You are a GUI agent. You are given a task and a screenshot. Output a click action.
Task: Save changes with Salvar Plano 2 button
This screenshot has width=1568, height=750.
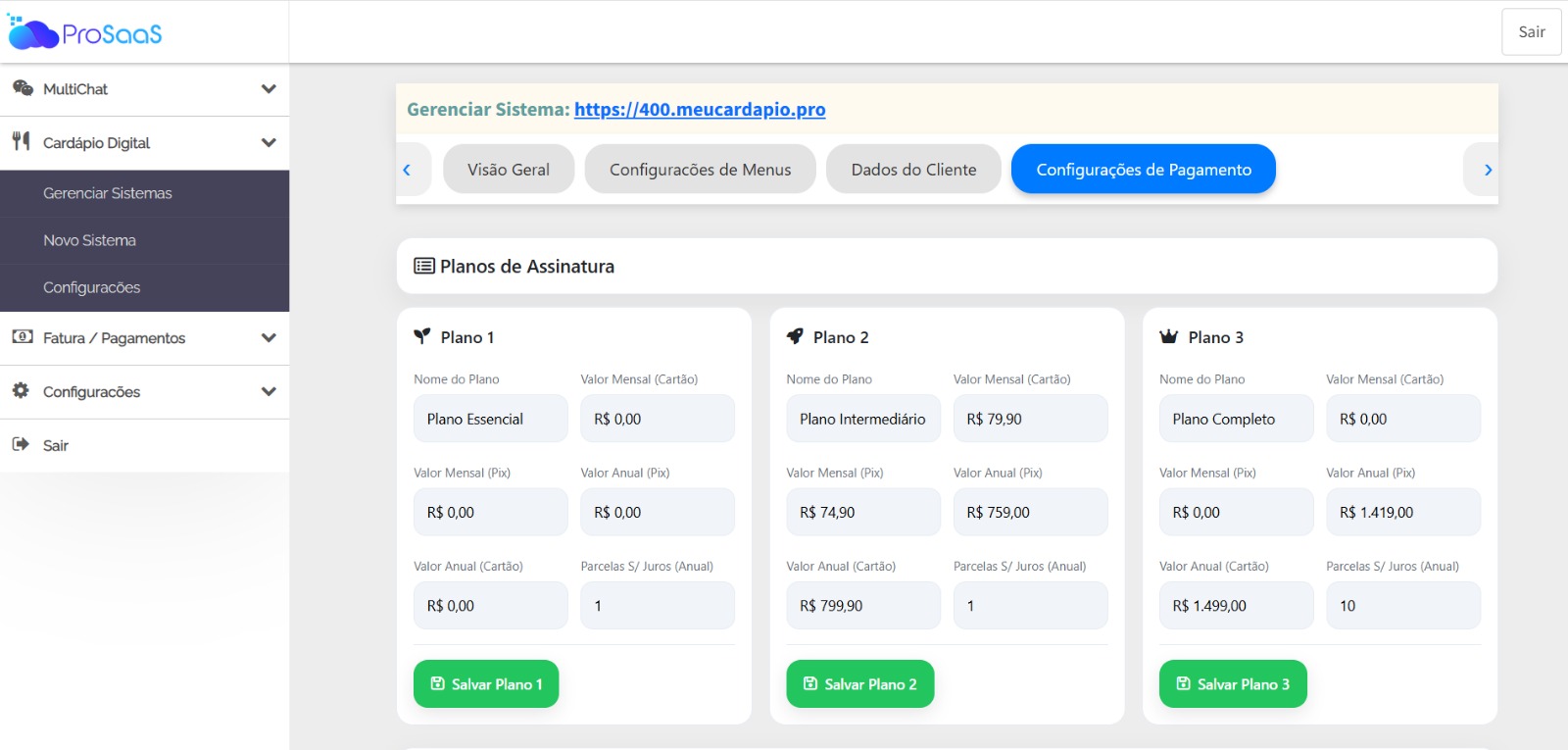[859, 683]
